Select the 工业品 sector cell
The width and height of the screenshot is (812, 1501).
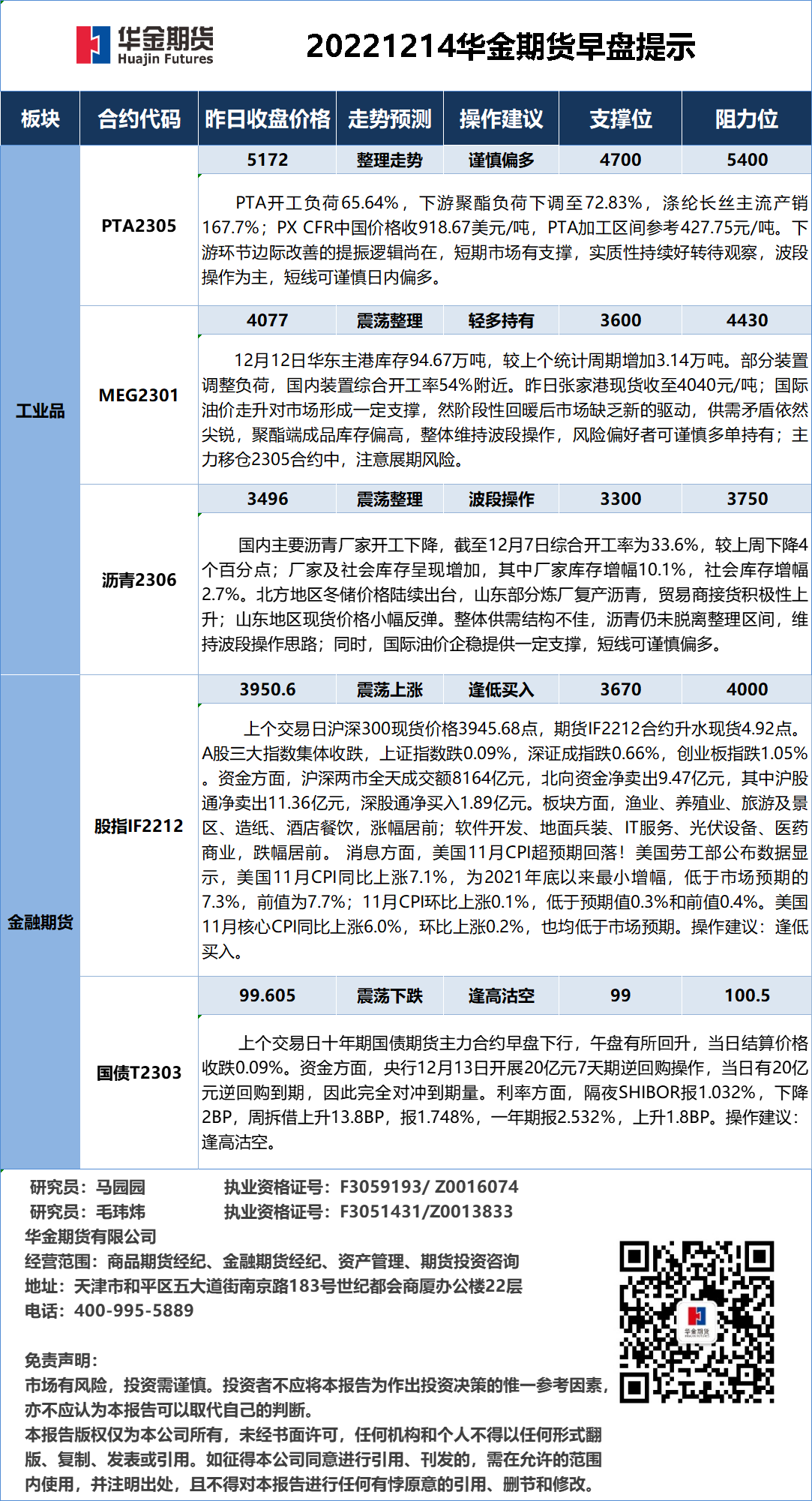[x=40, y=410]
